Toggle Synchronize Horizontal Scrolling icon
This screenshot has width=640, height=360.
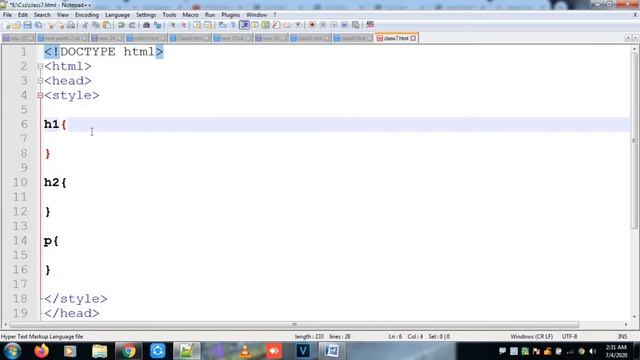point(208,25)
